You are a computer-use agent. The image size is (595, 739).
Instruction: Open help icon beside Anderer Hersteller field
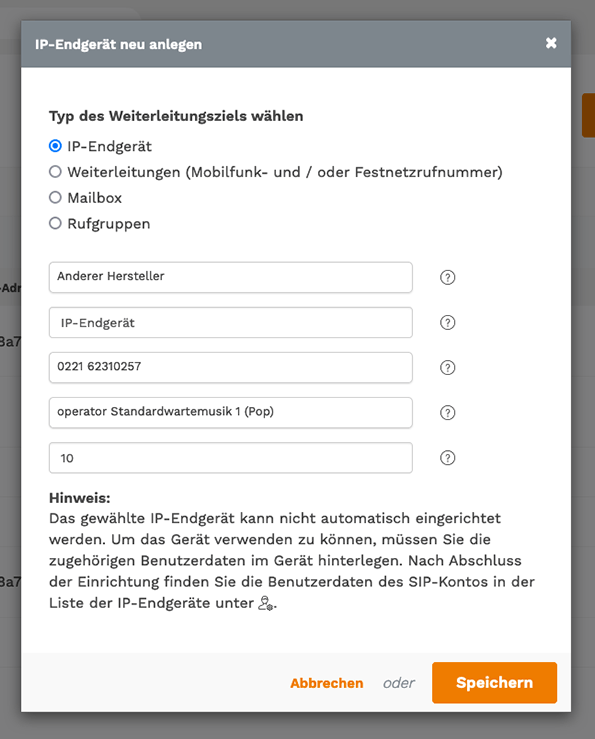[447, 278]
